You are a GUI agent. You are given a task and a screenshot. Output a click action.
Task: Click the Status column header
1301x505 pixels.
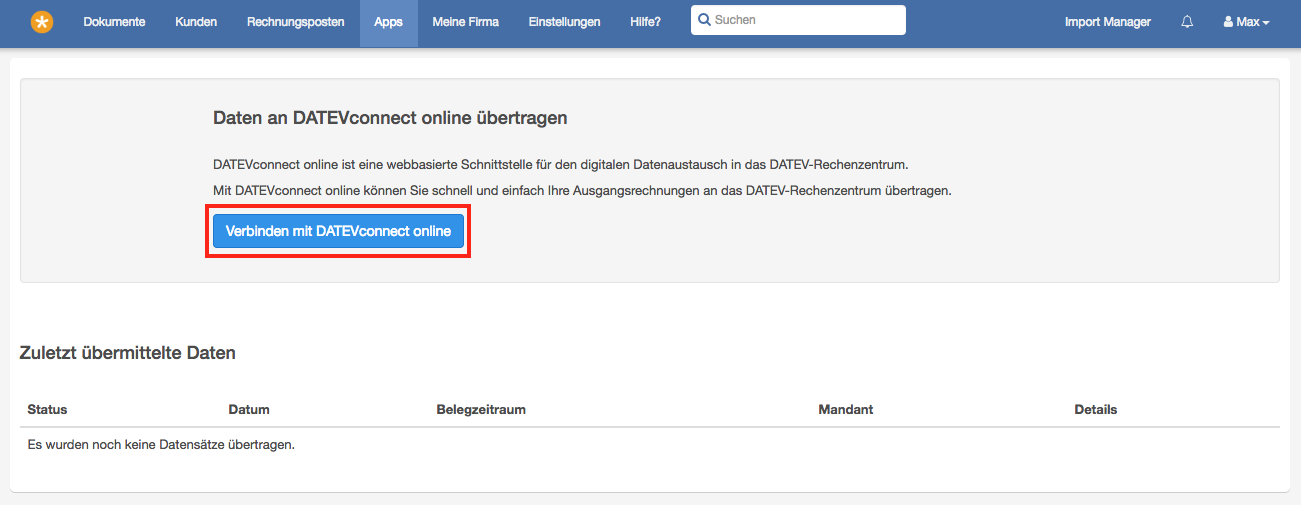(47, 410)
